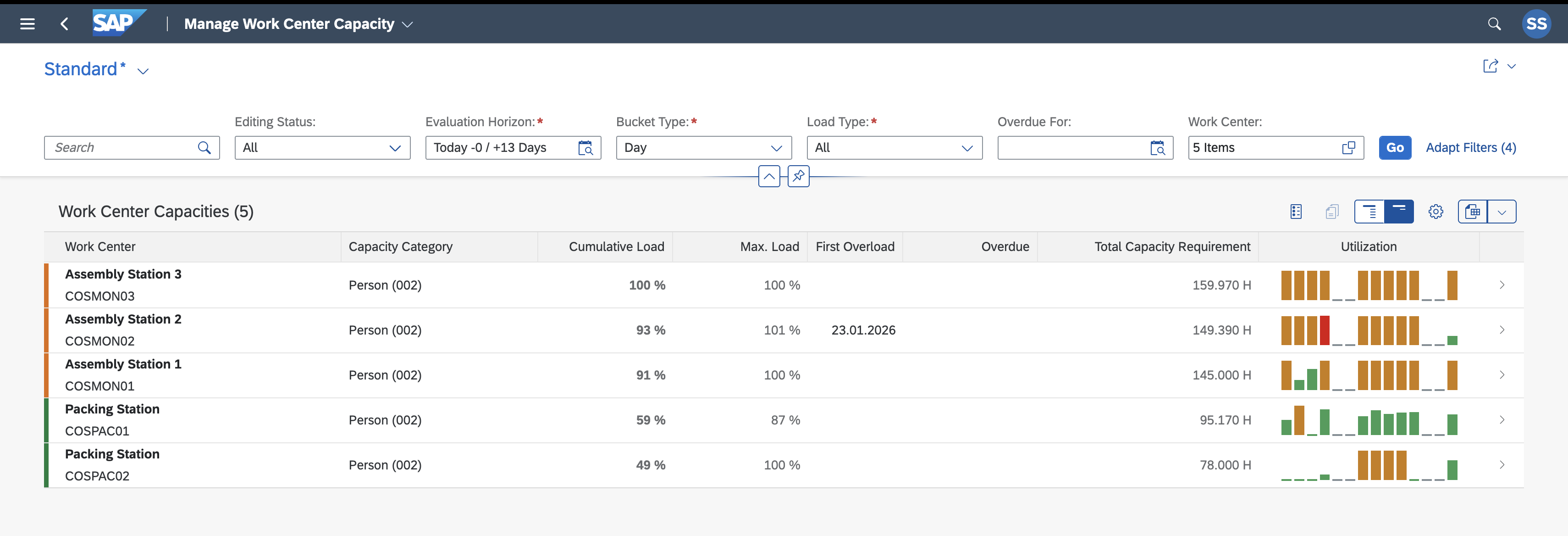Click the share export icon at top right
The image size is (1568, 536).
click(x=1490, y=66)
